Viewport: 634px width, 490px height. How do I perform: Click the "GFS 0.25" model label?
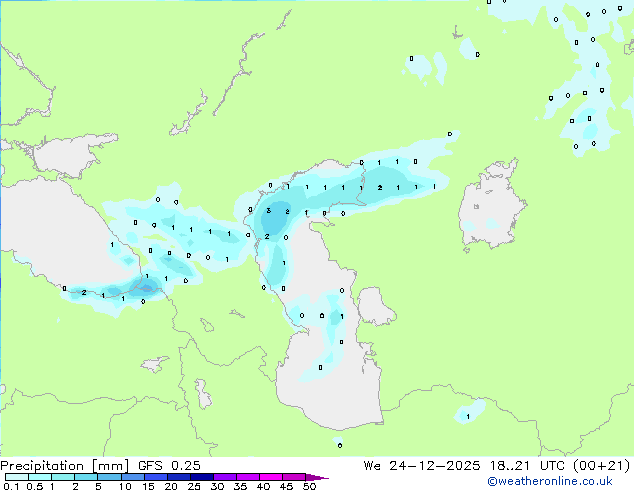pos(169,466)
